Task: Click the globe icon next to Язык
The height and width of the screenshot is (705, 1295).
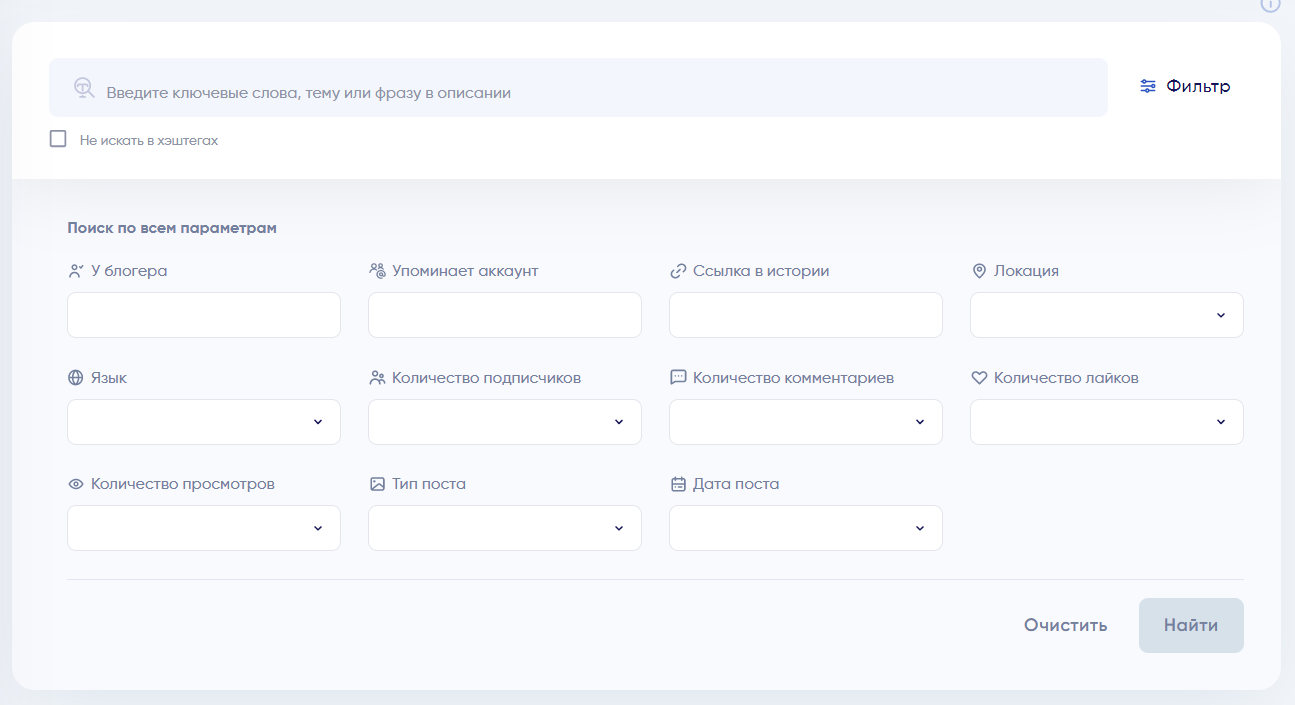Action: 75,378
